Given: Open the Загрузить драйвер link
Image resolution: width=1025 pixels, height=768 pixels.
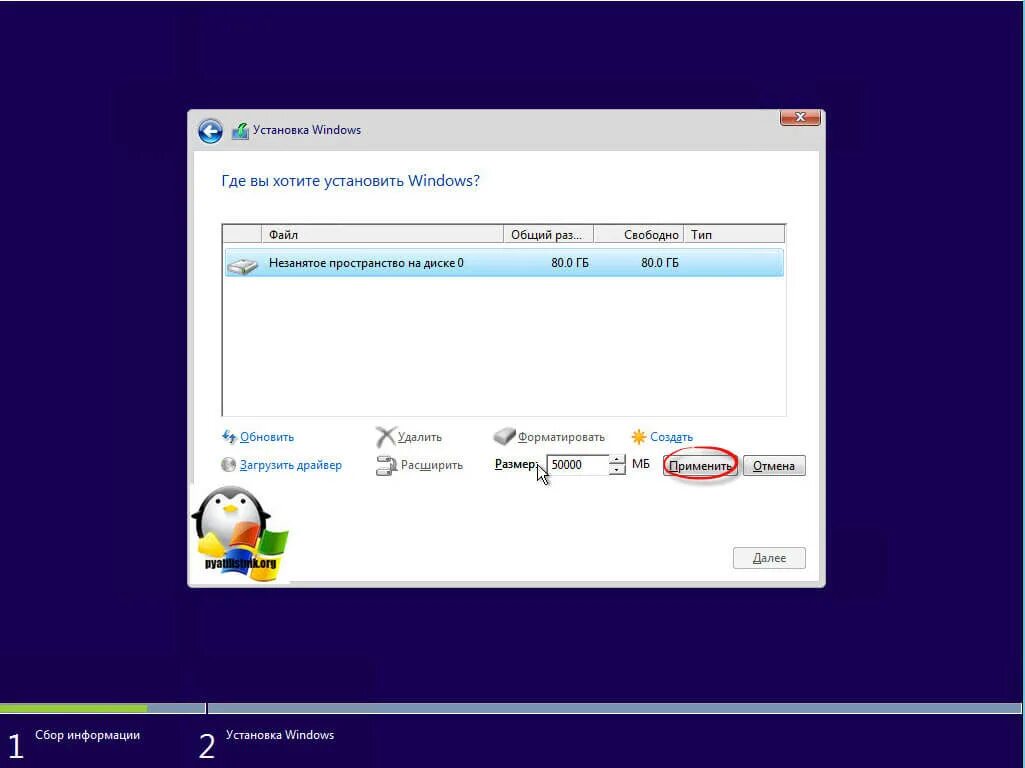Looking at the screenshot, I should tap(290, 465).
